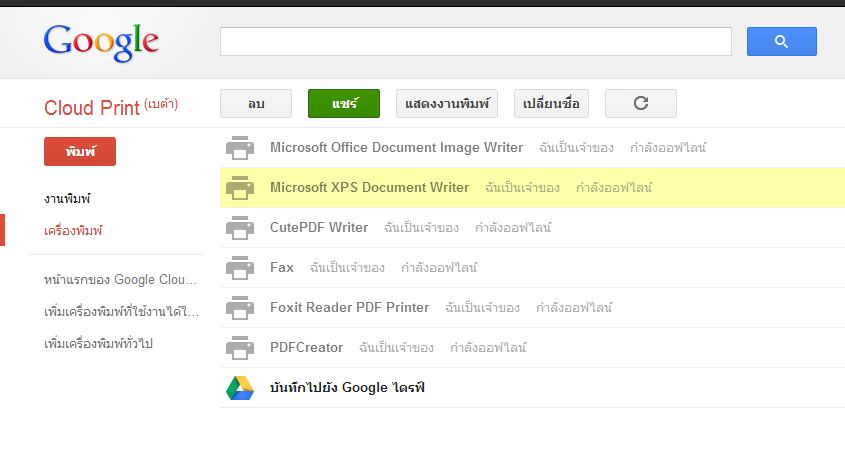The width and height of the screenshot is (845, 469).
Task: Open แสดงงานพิมพ์ to show print jobs
Action: coord(447,104)
